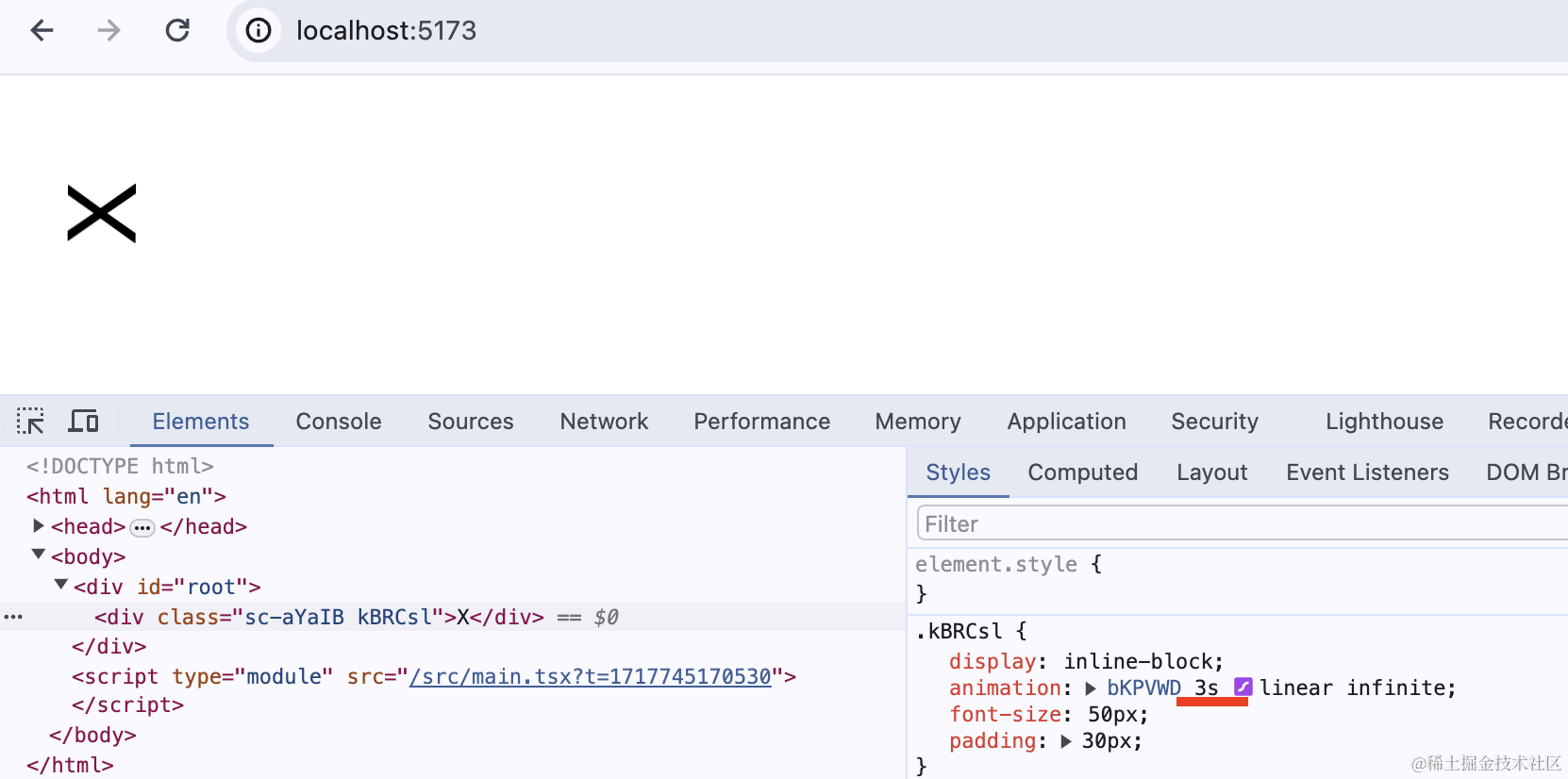This screenshot has width=1568, height=779.
Task: Open the Security tab
Action: coord(1215,422)
